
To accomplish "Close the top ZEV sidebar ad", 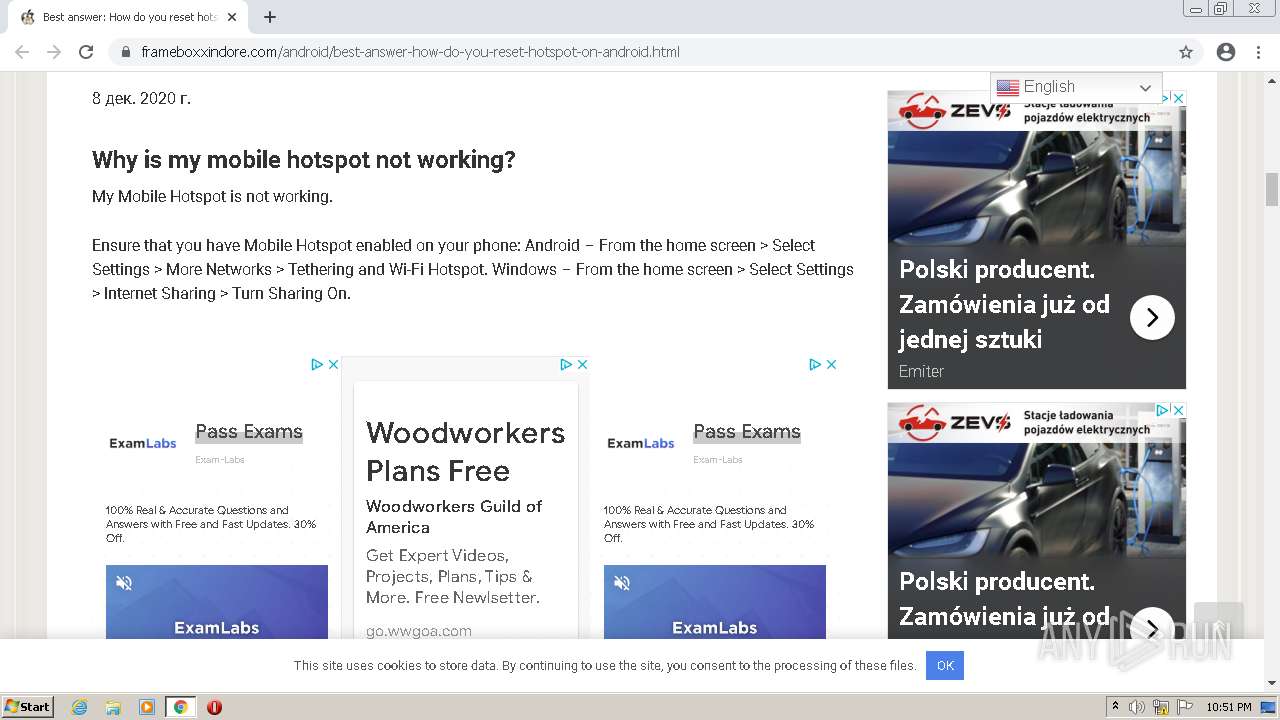I will click(x=1179, y=98).
